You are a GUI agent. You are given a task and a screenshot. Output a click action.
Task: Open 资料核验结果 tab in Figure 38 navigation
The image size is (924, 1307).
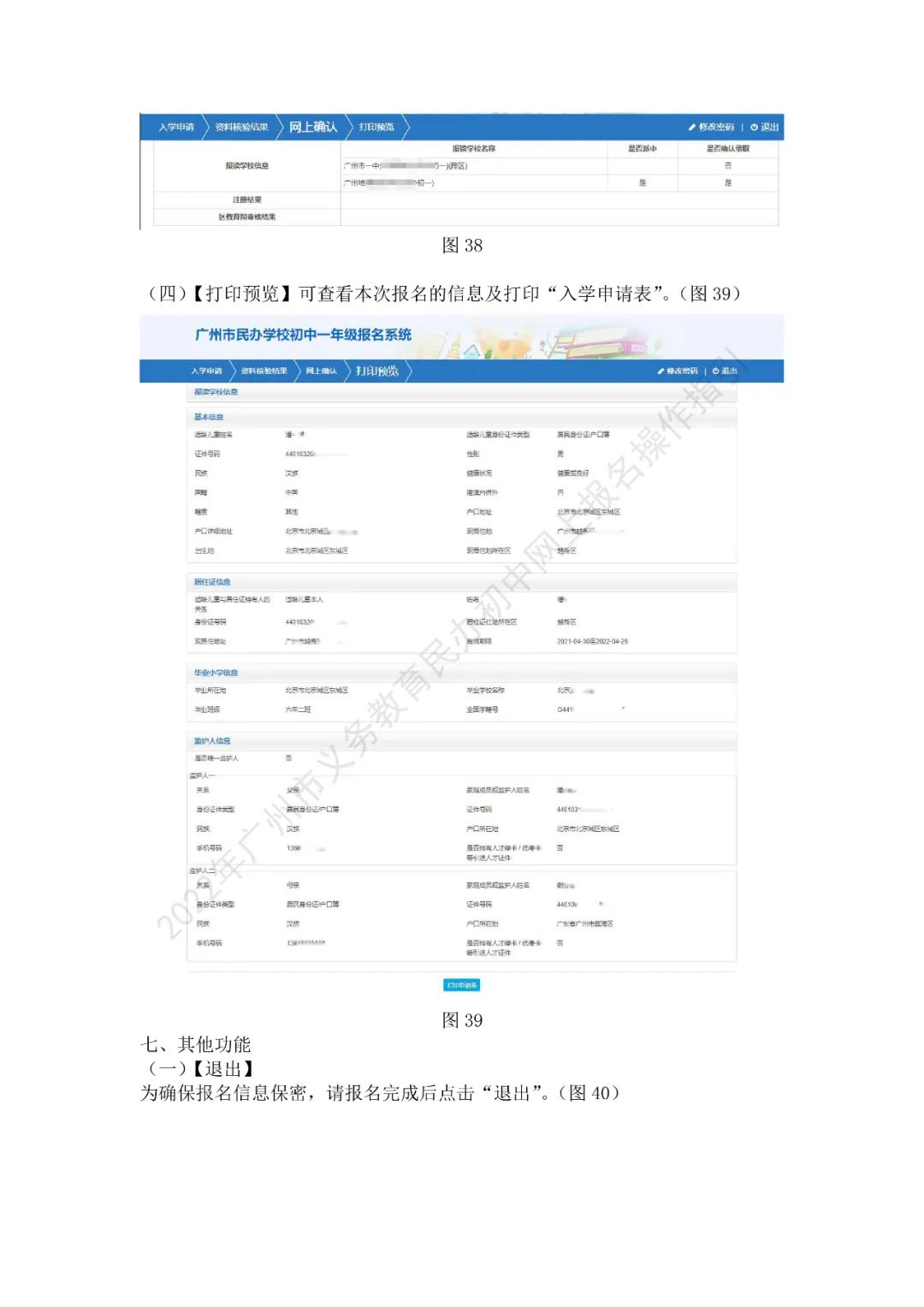(x=241, y=128)
